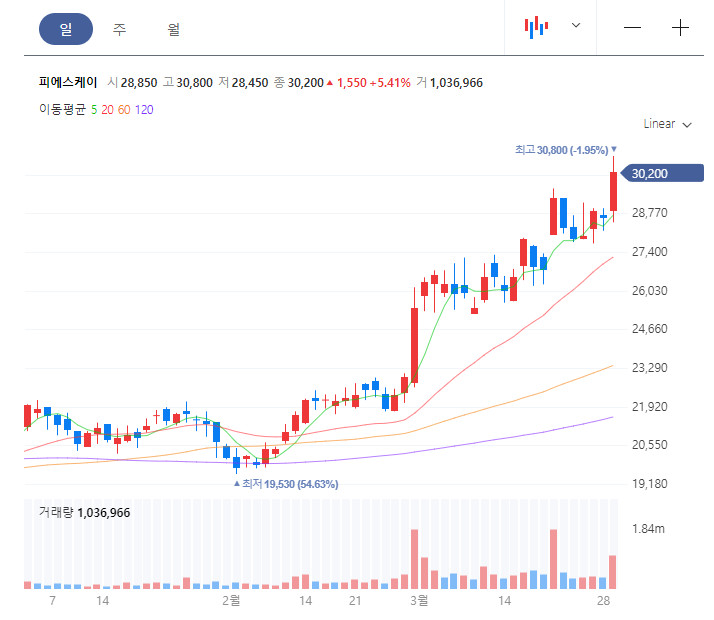The height and width of the screenshot is (620, 714).
Task: Switch to the weekly 주 chart tab
Action: click(119, 29)
